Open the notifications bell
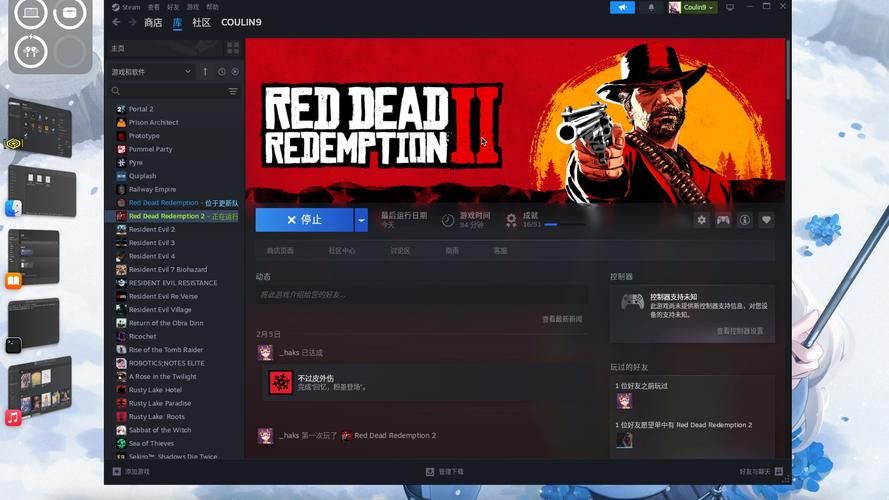 [651, 7]
